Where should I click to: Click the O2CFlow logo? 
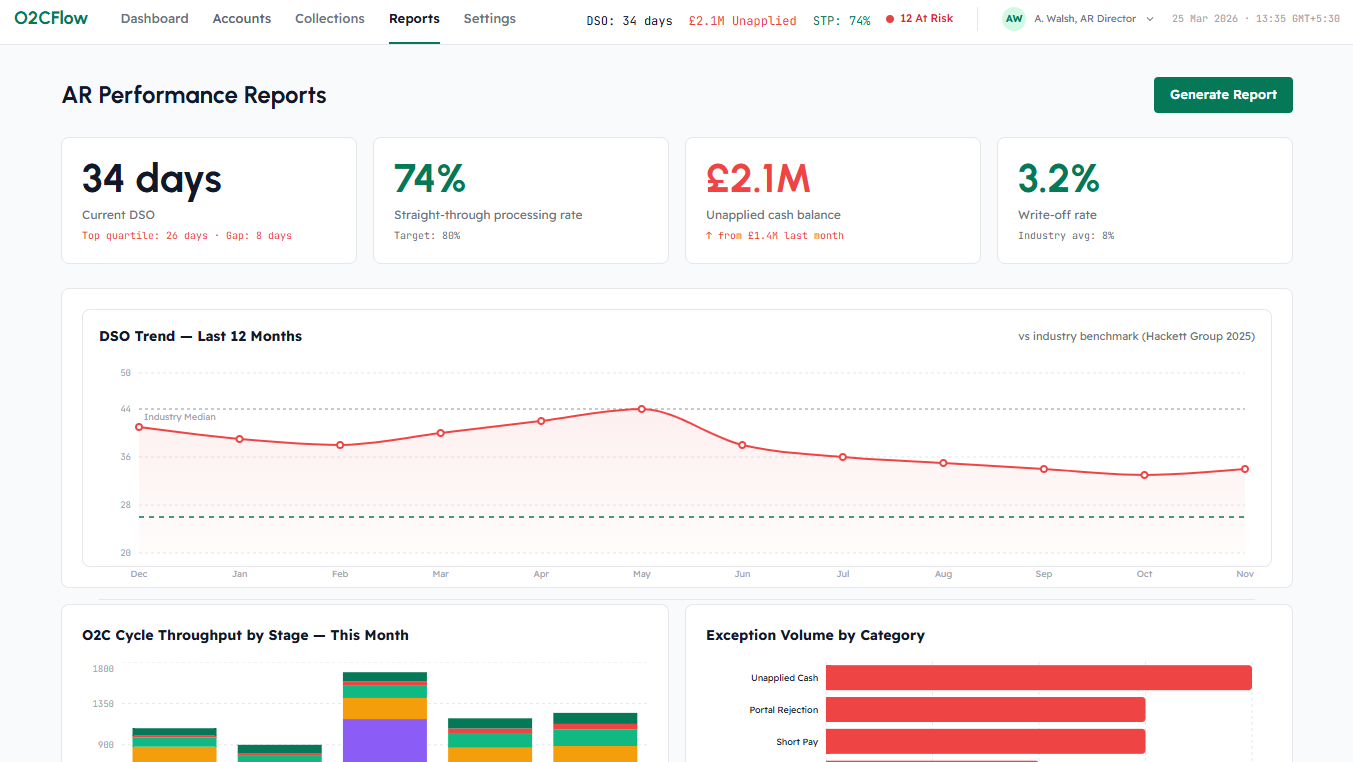tap(51, 18)
